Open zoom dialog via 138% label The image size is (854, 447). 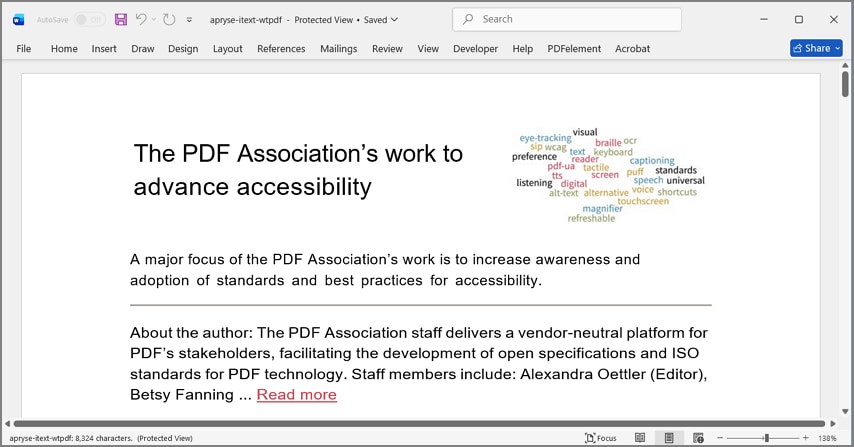pyautogui.click(x=827, y=438)
